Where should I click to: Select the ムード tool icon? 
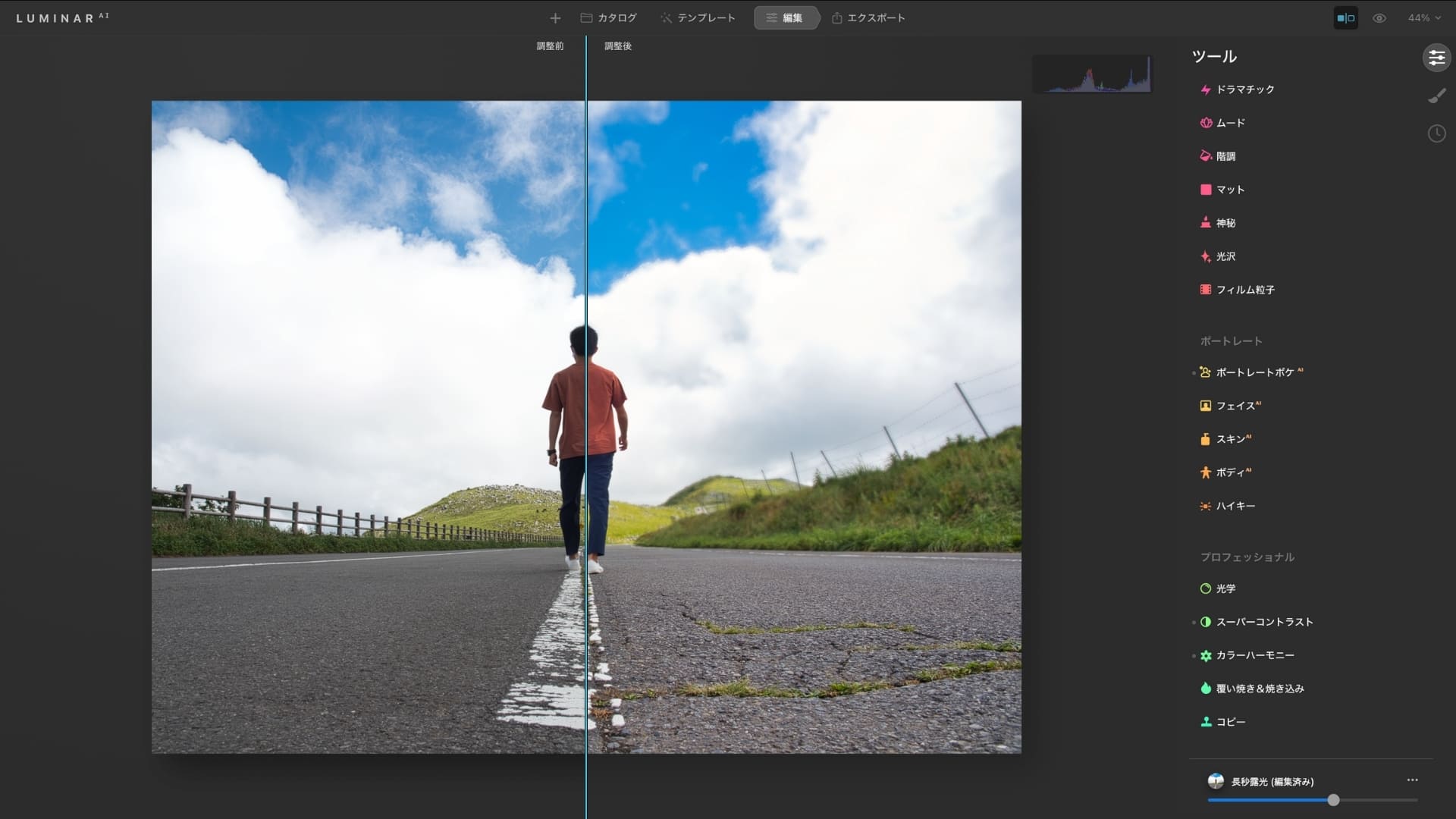point(1206,123)
